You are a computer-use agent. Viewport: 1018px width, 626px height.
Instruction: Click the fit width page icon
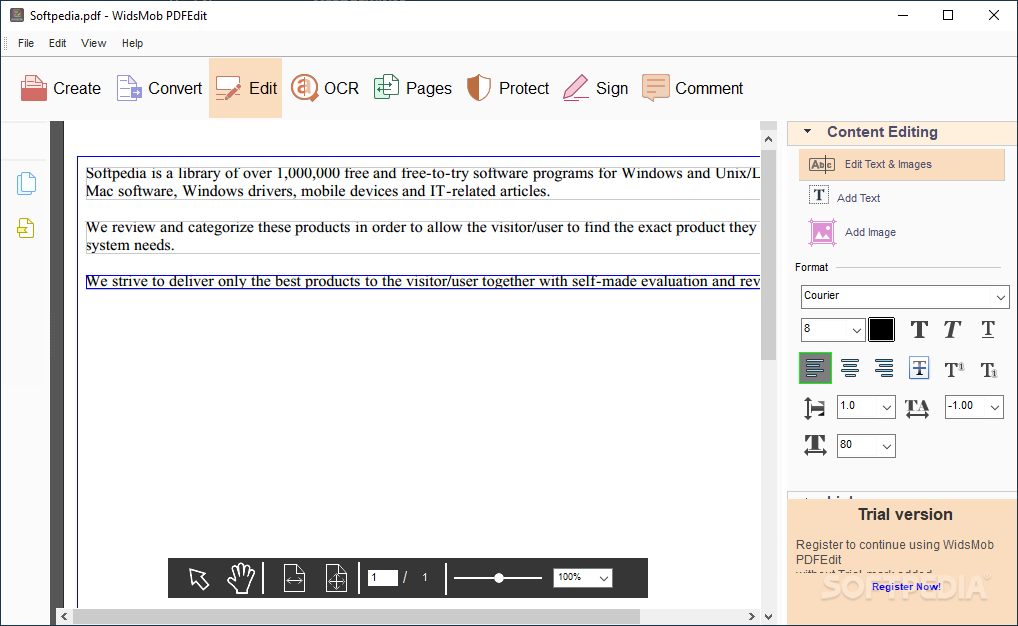[294, 578]
